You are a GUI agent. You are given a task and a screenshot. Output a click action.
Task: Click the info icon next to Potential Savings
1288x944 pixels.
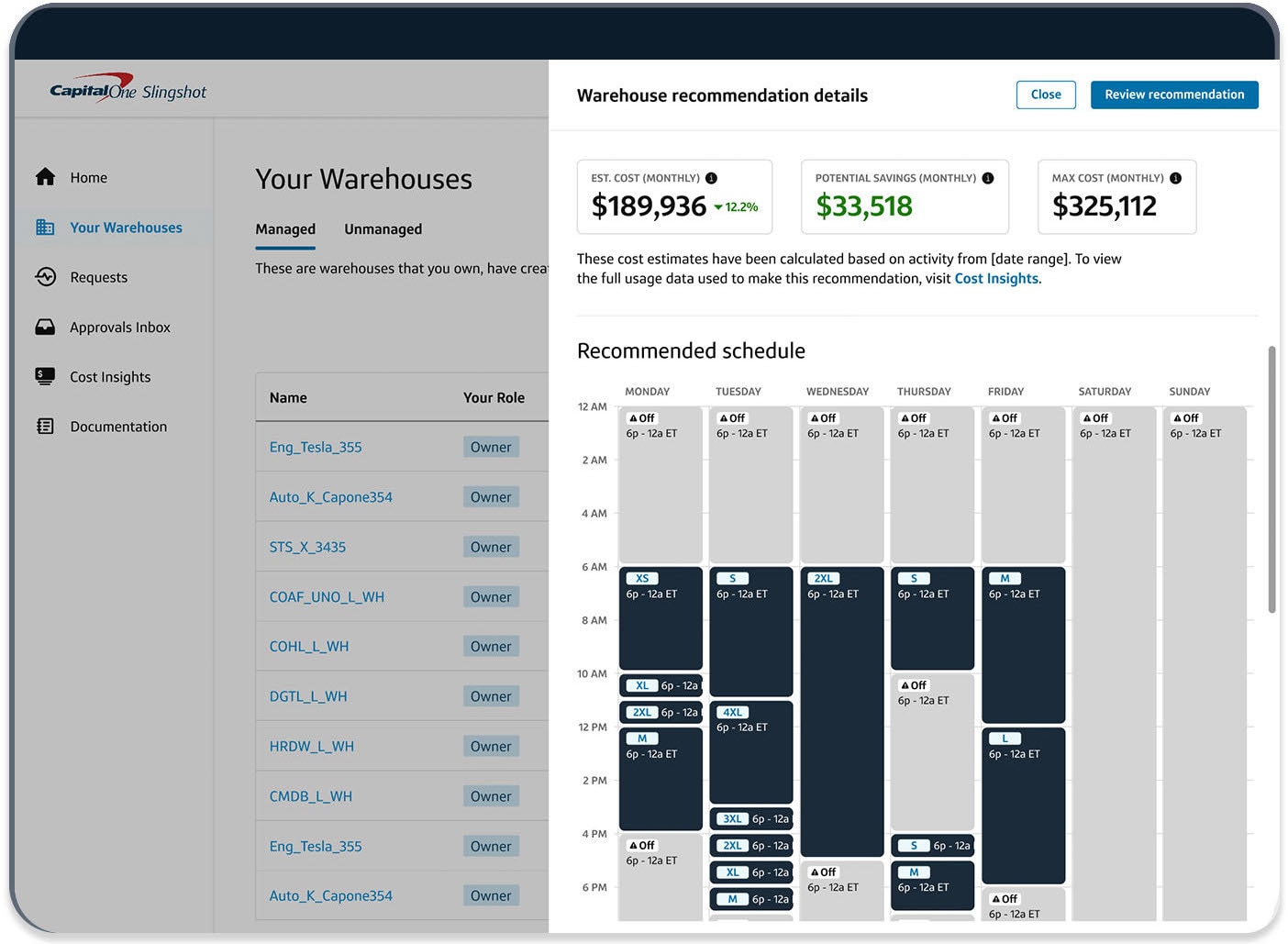pos(988,178)
